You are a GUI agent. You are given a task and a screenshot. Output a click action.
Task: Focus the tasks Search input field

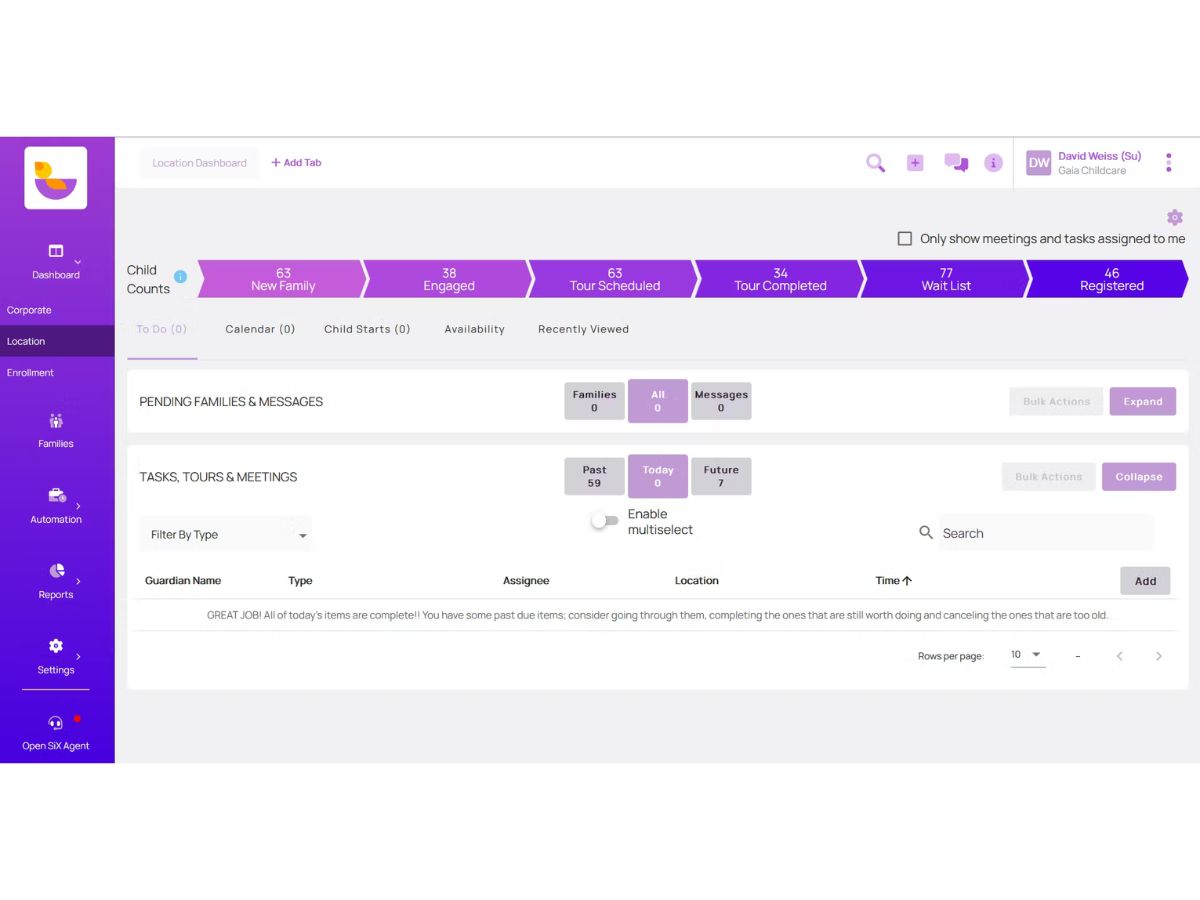pyautogui.click(x=1046, y=533)
